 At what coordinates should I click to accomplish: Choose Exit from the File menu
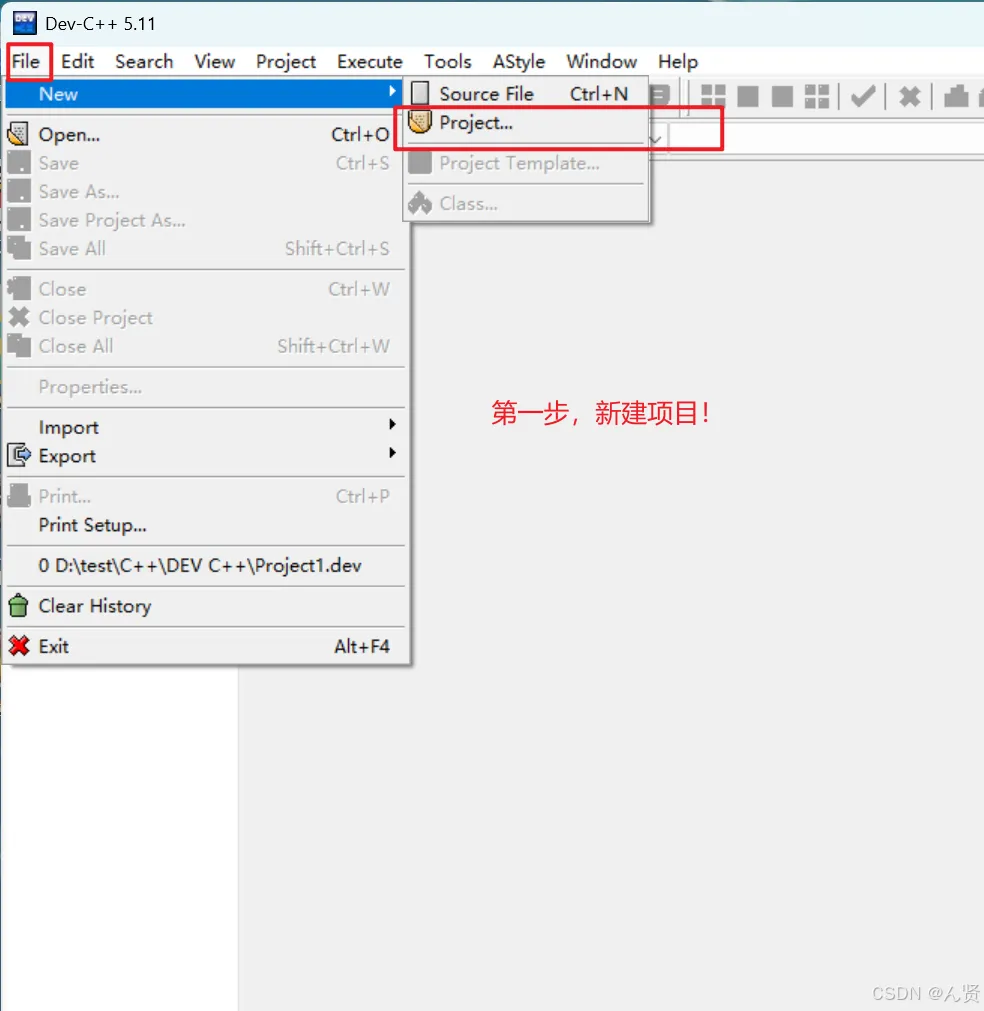(x=204, y=646)
